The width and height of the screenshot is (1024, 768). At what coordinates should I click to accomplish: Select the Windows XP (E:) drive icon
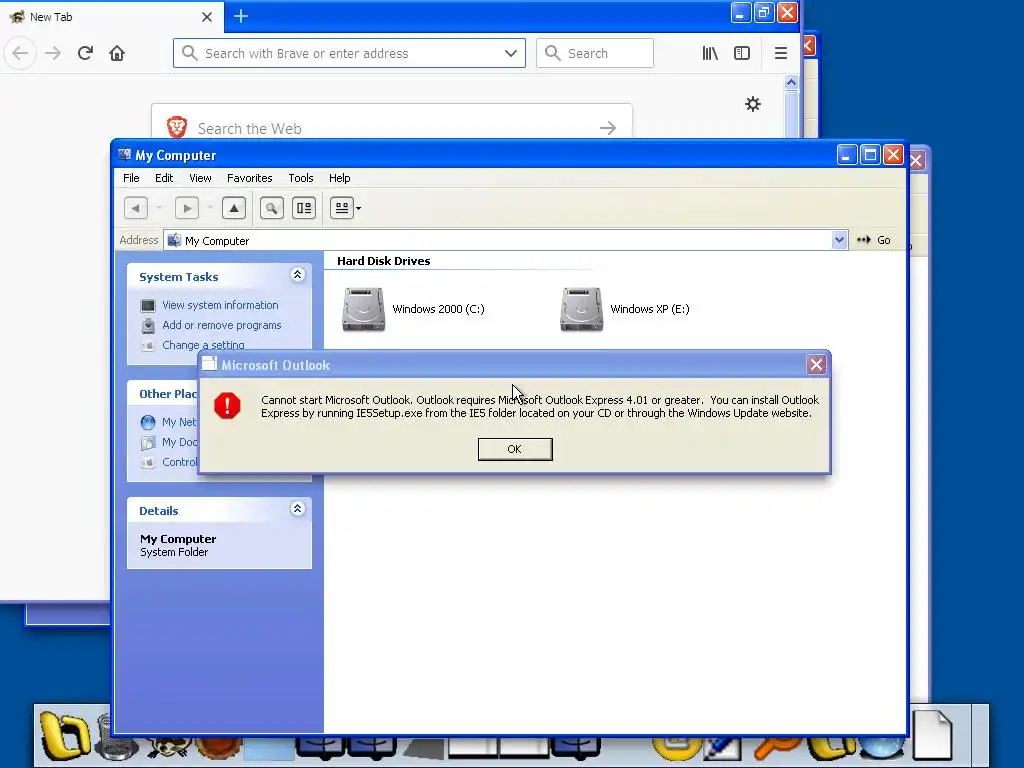click(581, 309)
